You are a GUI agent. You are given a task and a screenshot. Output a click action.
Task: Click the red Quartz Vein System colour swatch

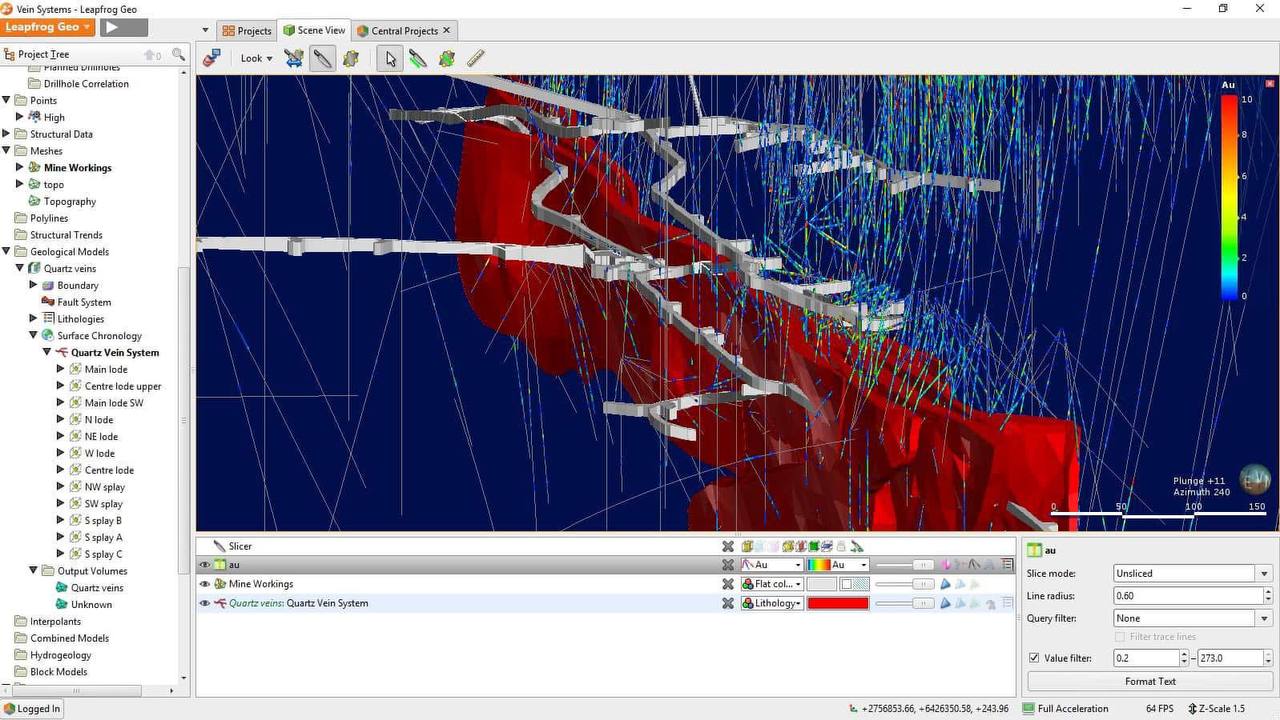[838, 603]
